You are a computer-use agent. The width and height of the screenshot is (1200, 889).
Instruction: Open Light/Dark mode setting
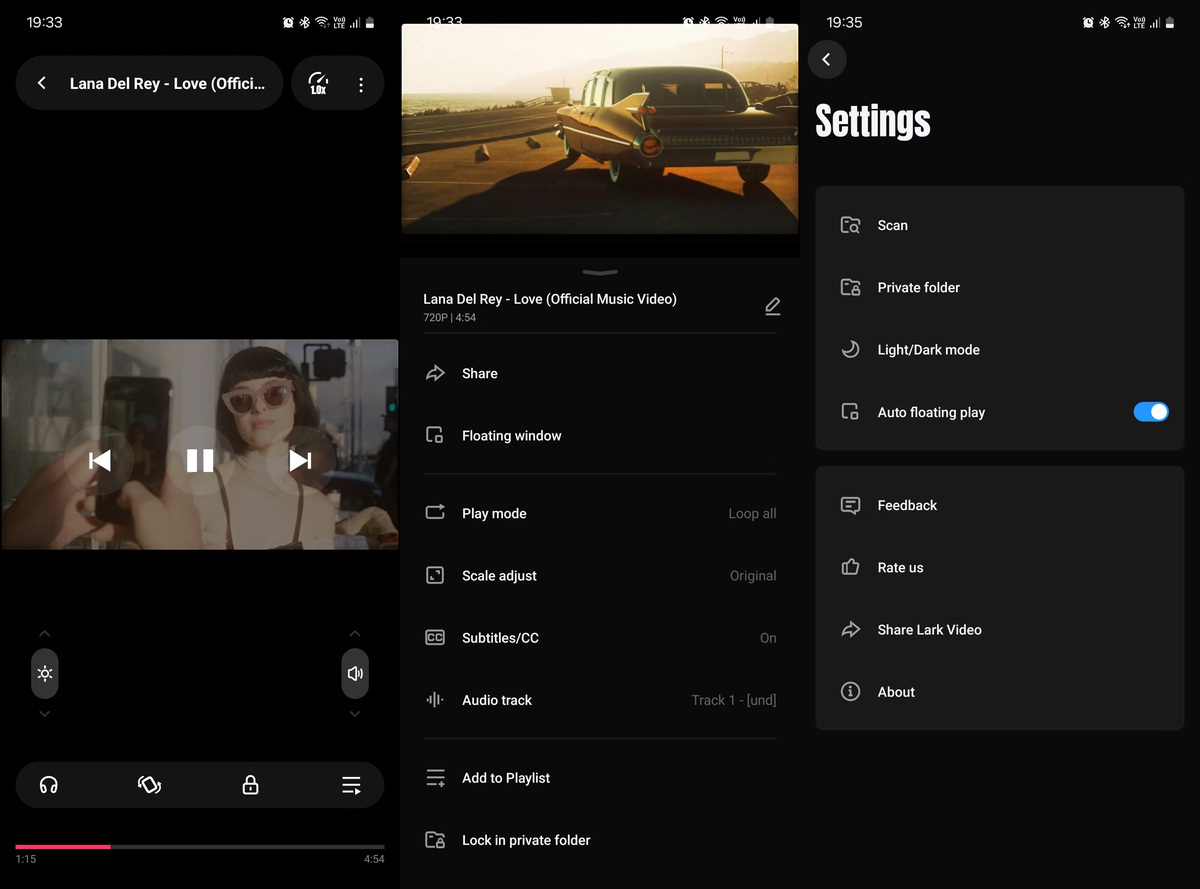click(x=1000, y=349)
